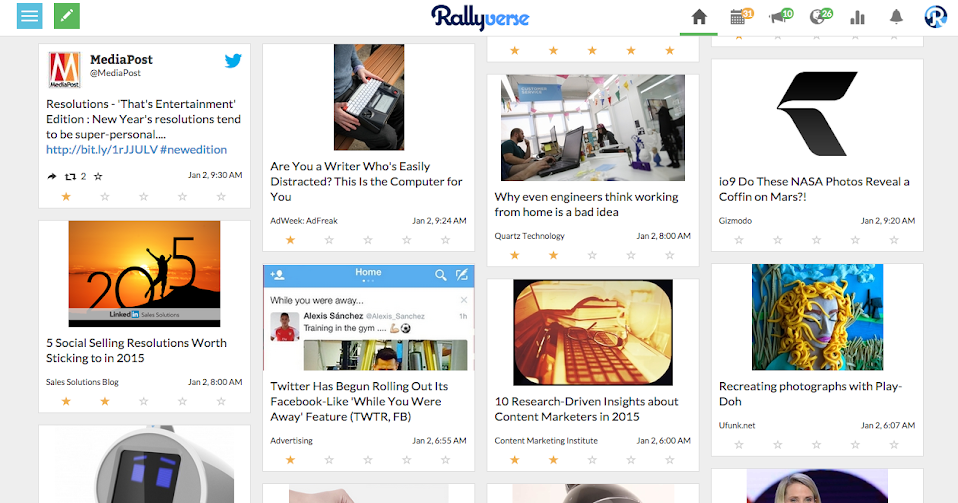Viewport: 958px width, 503px height.
Task: Open 'Twitter Has Begun Rolling Out' article title
Action: (359, 402)
